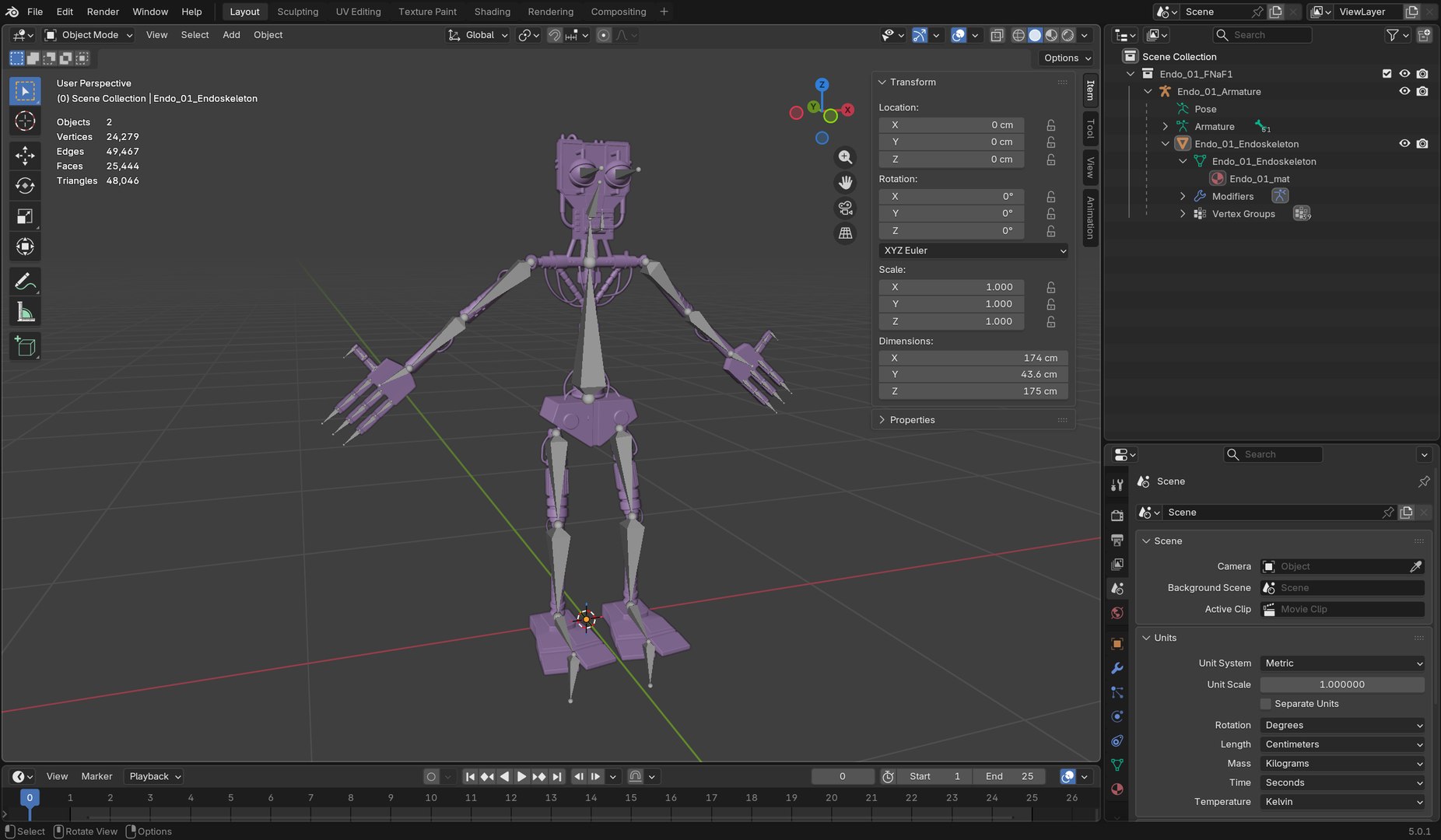This screenshot has height=840, width=1441.
Task: Select the Measure tool
Action: pyautogui.click(x=25, y=312)
